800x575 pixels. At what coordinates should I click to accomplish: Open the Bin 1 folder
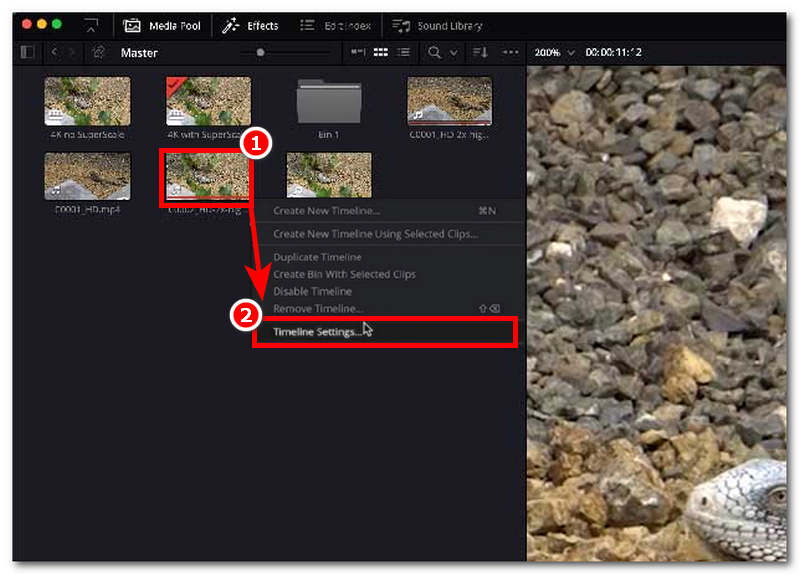point(329,101)
